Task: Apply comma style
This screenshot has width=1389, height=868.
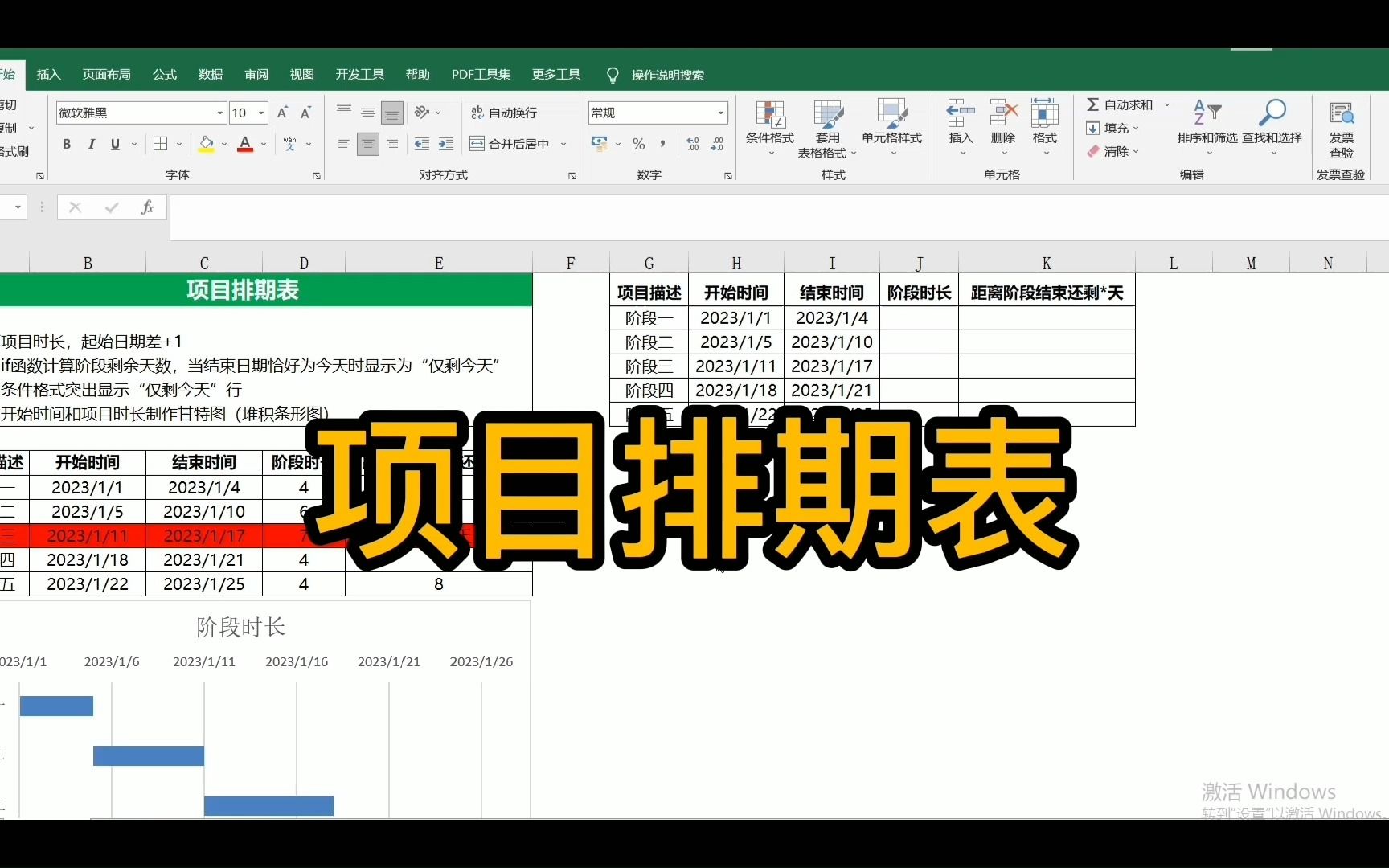Action: pos(663,144)
